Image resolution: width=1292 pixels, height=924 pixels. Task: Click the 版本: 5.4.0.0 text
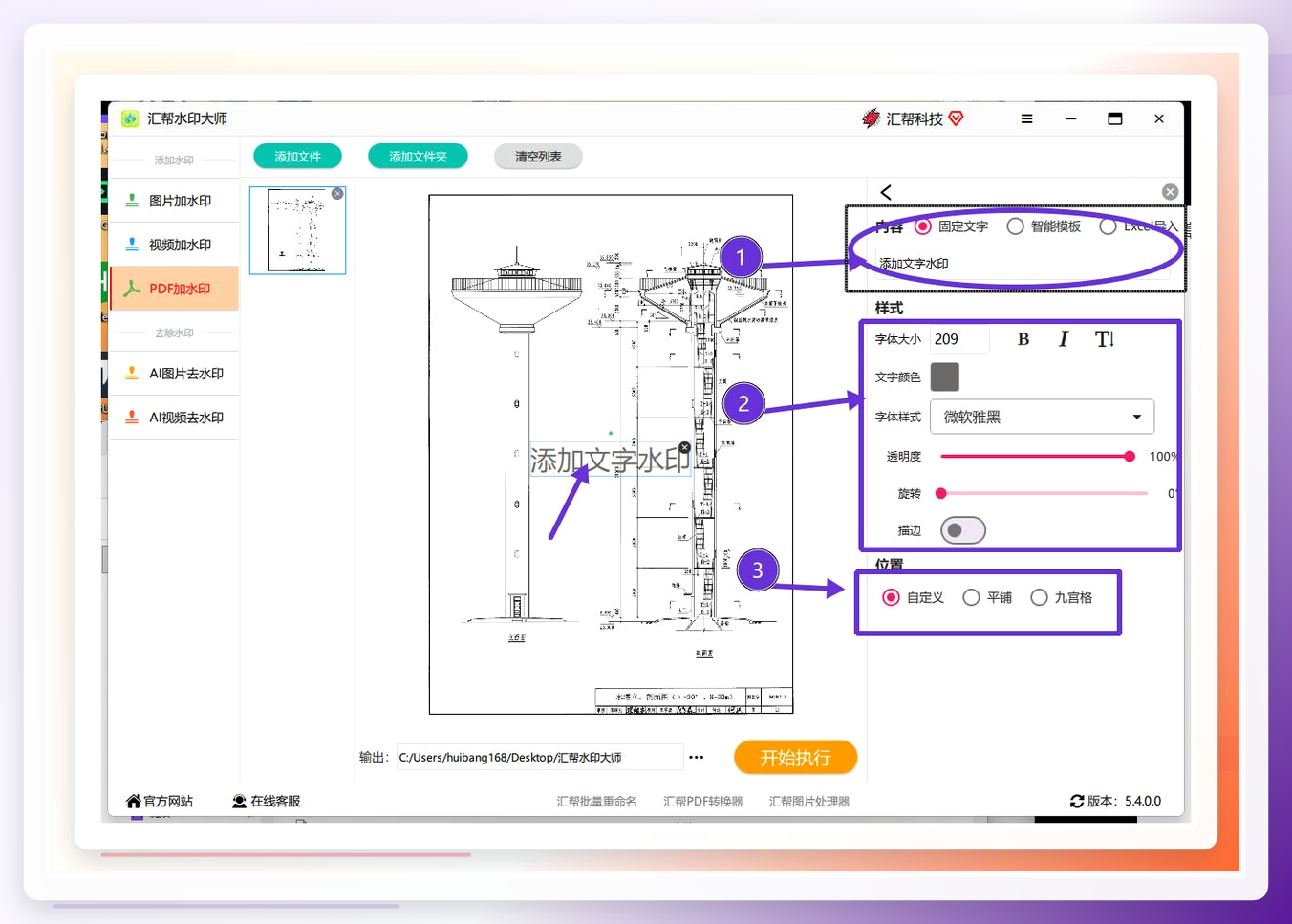(x=1124, y=801)
